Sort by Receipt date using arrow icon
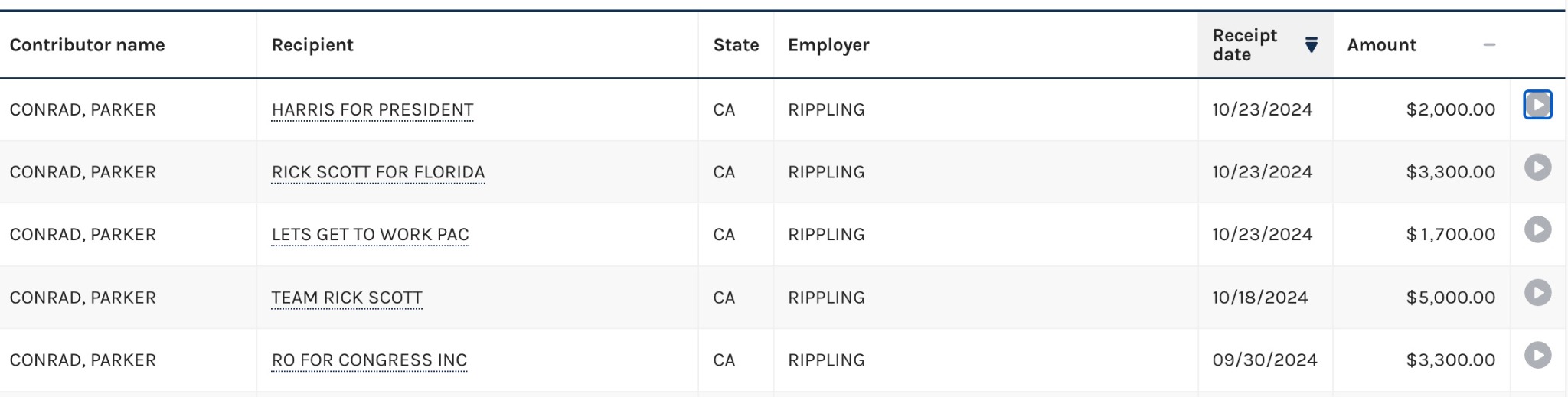This screenshot has width=1568, height=397. 1312,45
